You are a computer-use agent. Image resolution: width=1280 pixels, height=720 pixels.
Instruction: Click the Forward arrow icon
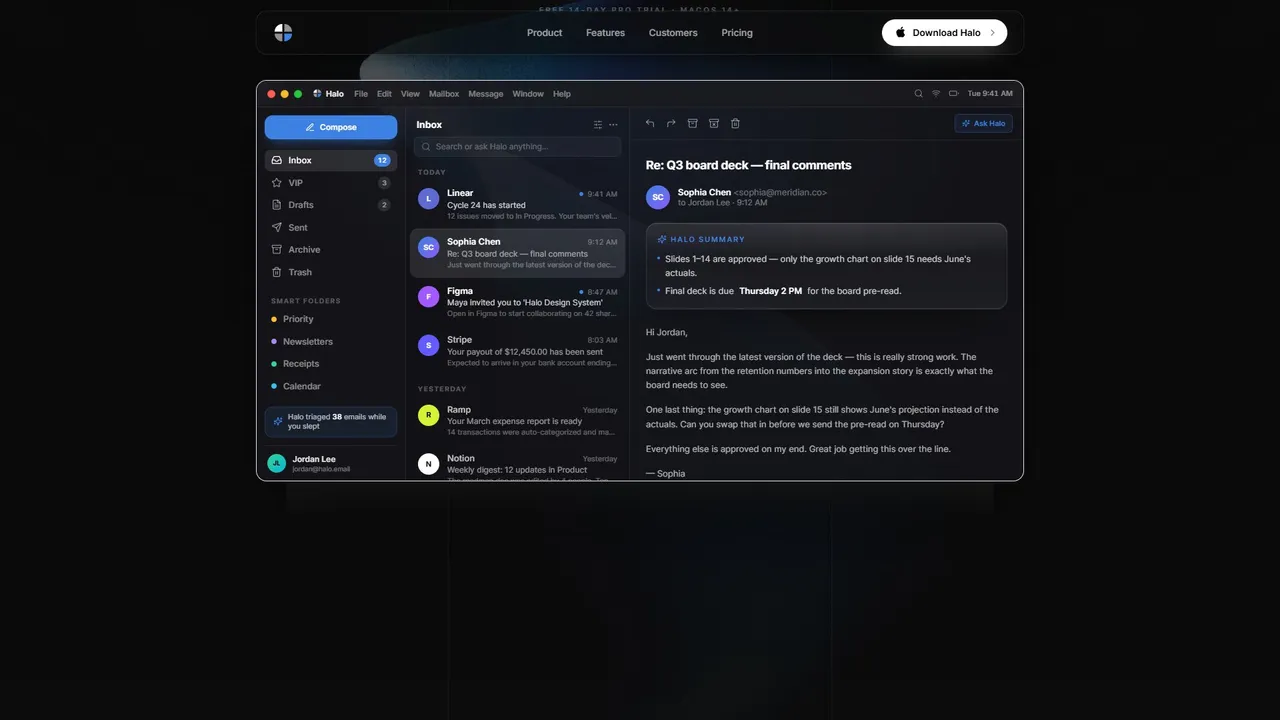[671, 123]
